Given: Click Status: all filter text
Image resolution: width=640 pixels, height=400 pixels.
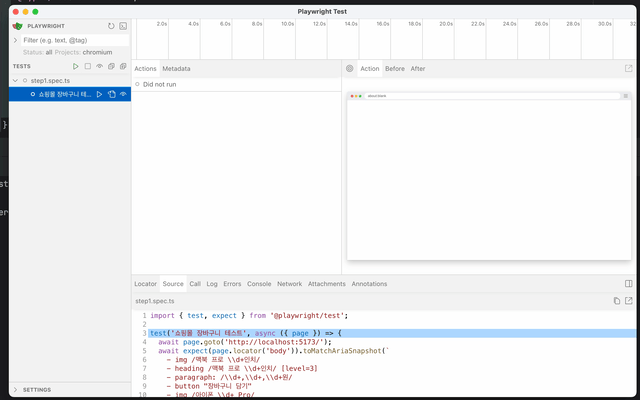Looking at the screenshot, I should (38, 52).
